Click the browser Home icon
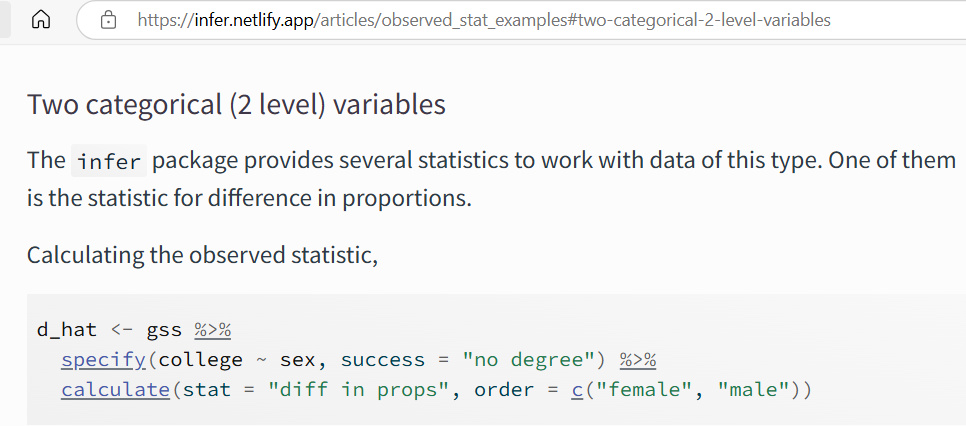The height and width of the screenshot is (426, 966). (x=41, y=20)
